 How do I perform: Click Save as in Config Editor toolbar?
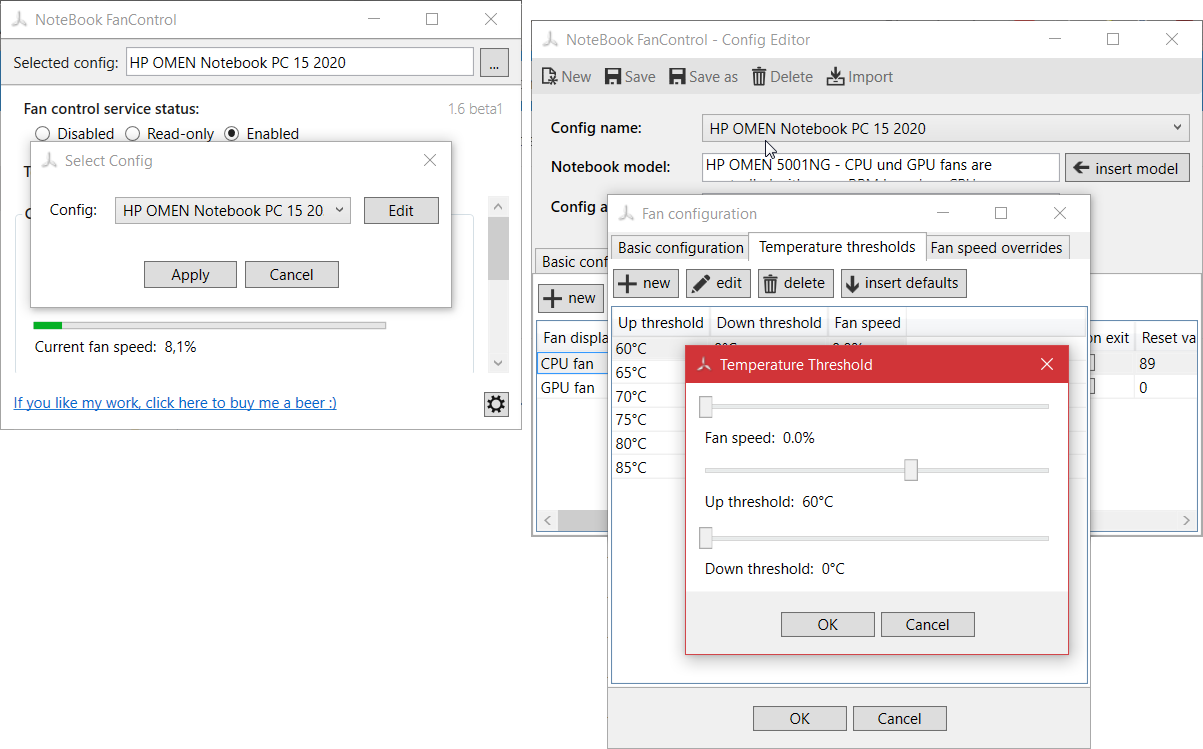703,77
